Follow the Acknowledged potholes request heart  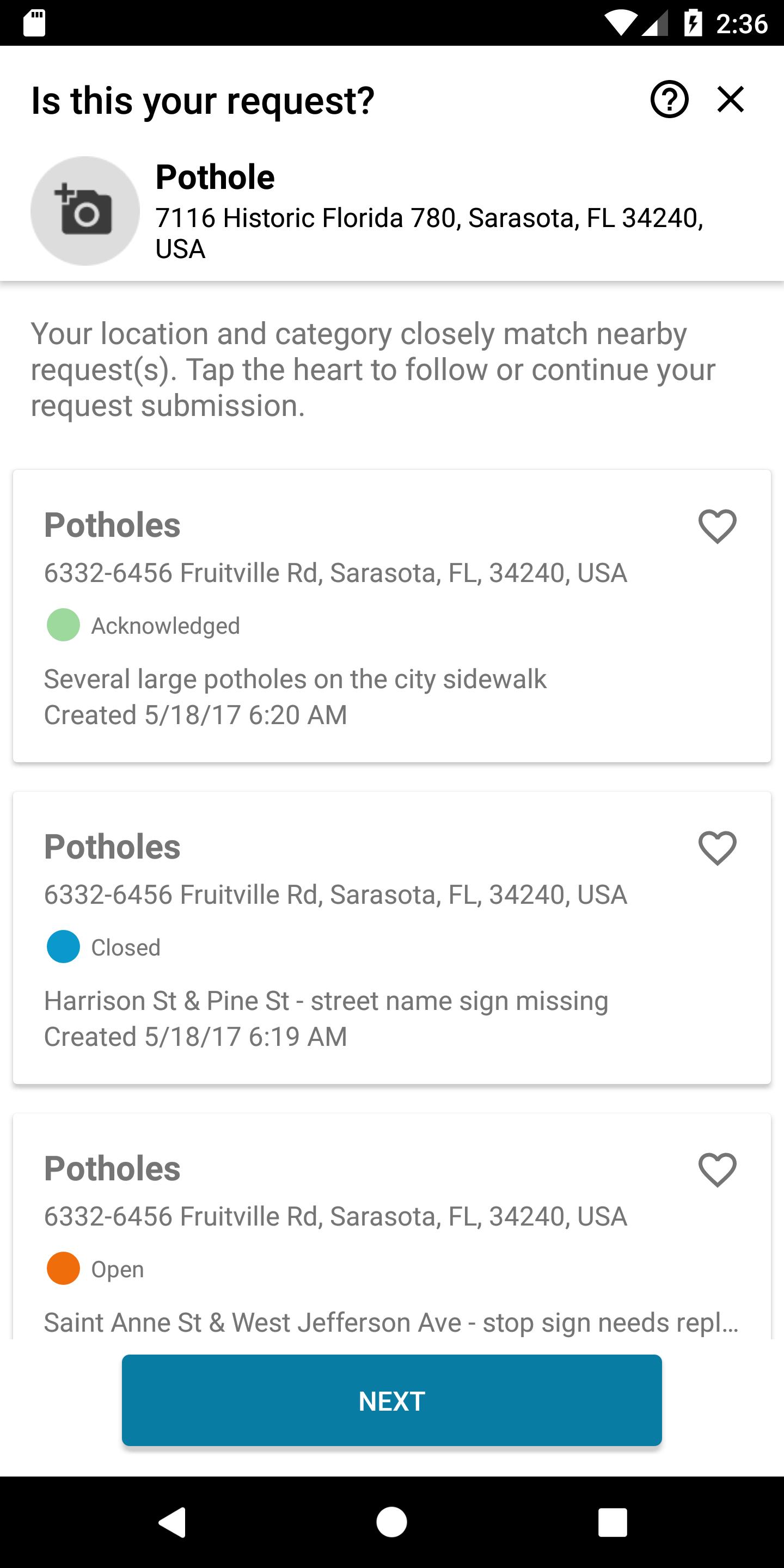pos(717,526)
